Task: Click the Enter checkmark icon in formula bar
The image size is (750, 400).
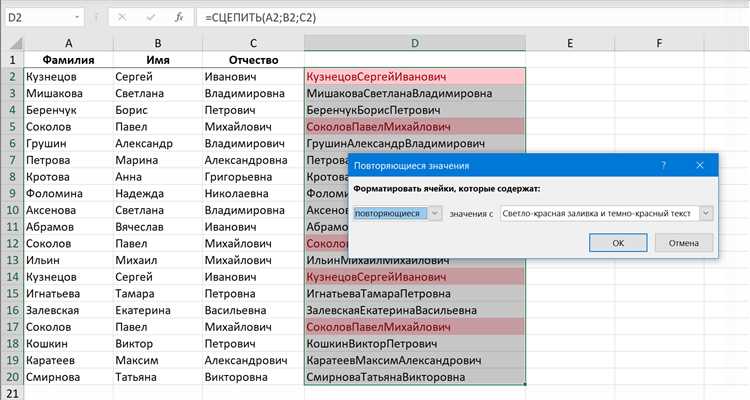Action: tap(151, 18)
